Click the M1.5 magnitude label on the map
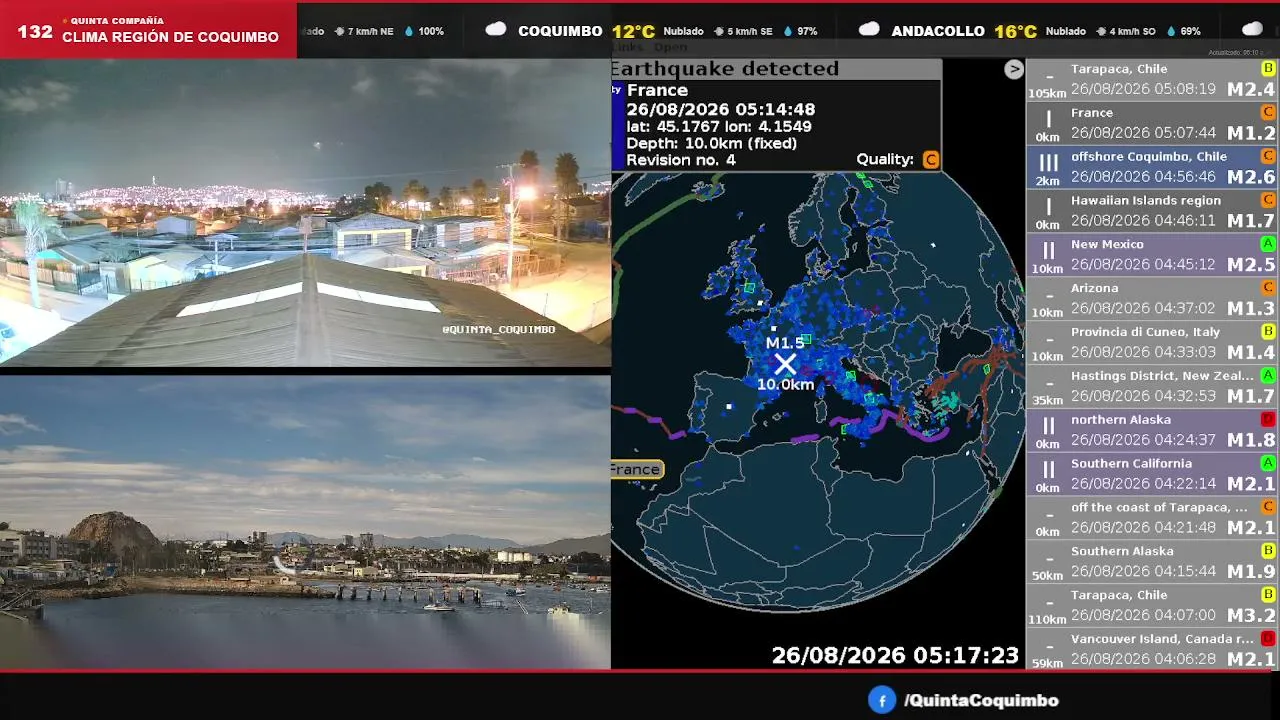The width and height of the screenshot is (1280, 720). [785, 343]
